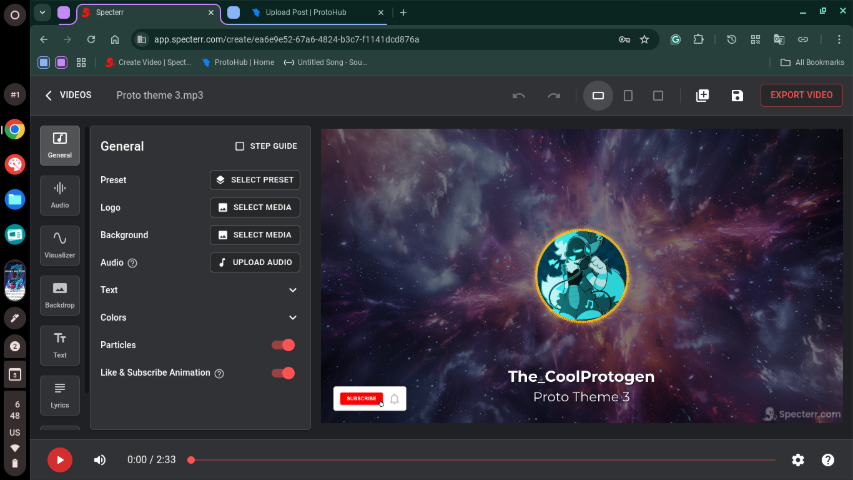Expand the Text section
Screen dimensions: 853x480
[x=293, y=290]
